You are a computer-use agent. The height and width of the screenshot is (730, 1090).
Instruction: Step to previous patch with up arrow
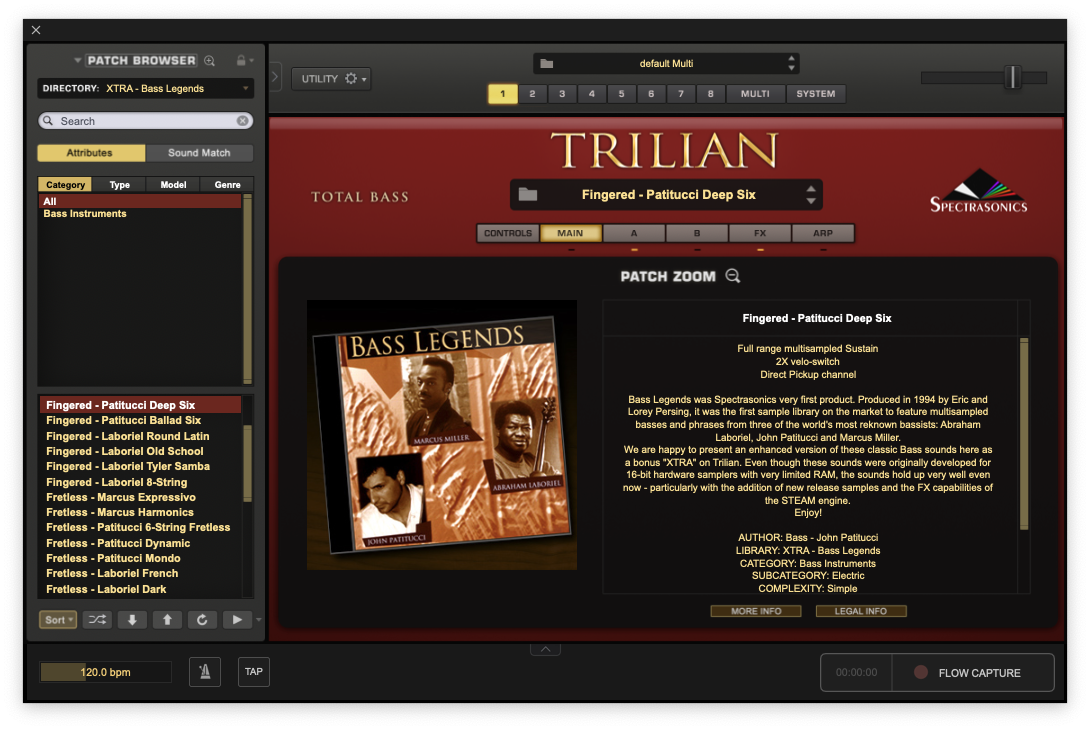(x=167, y=619)
